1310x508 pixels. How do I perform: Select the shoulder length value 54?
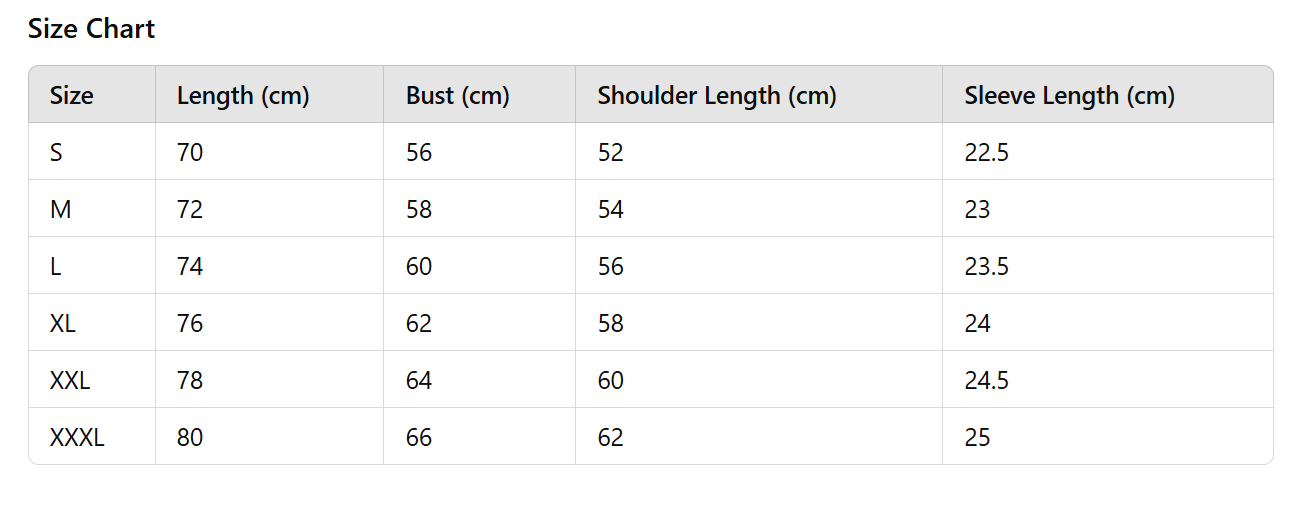tap(610, 210)
